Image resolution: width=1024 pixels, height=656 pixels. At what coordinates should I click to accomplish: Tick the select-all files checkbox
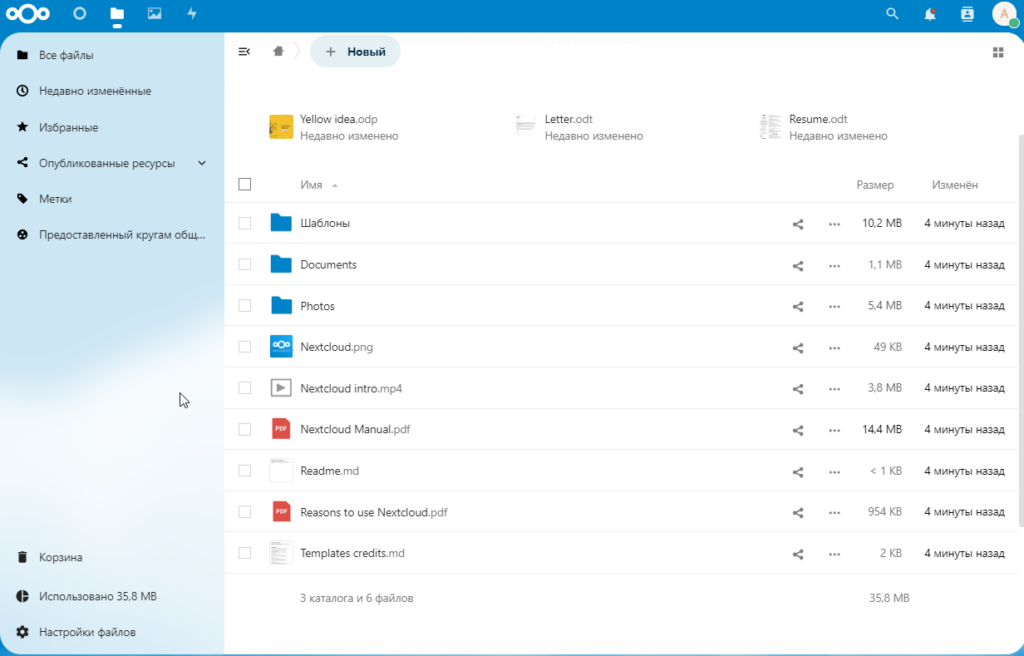245,184
